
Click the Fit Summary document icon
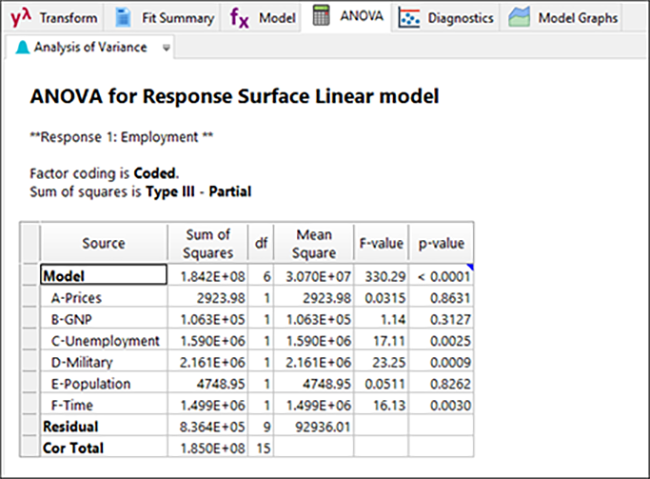pyautogui.click(x=122, y=18)
